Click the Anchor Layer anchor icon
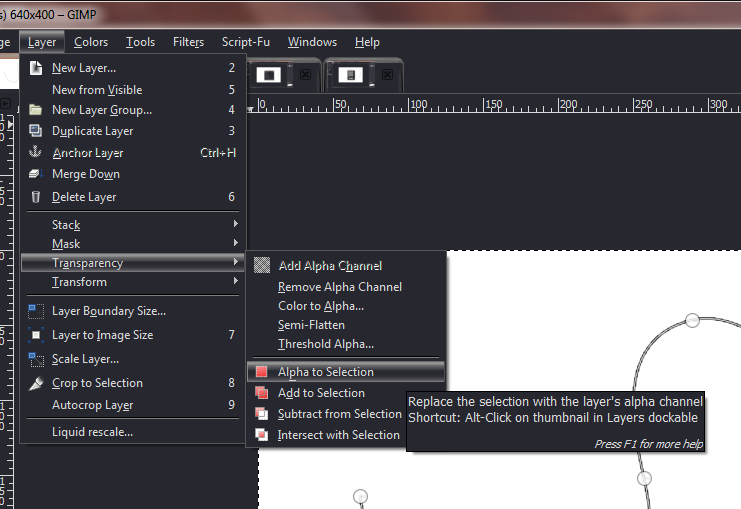 click(35, 152)
